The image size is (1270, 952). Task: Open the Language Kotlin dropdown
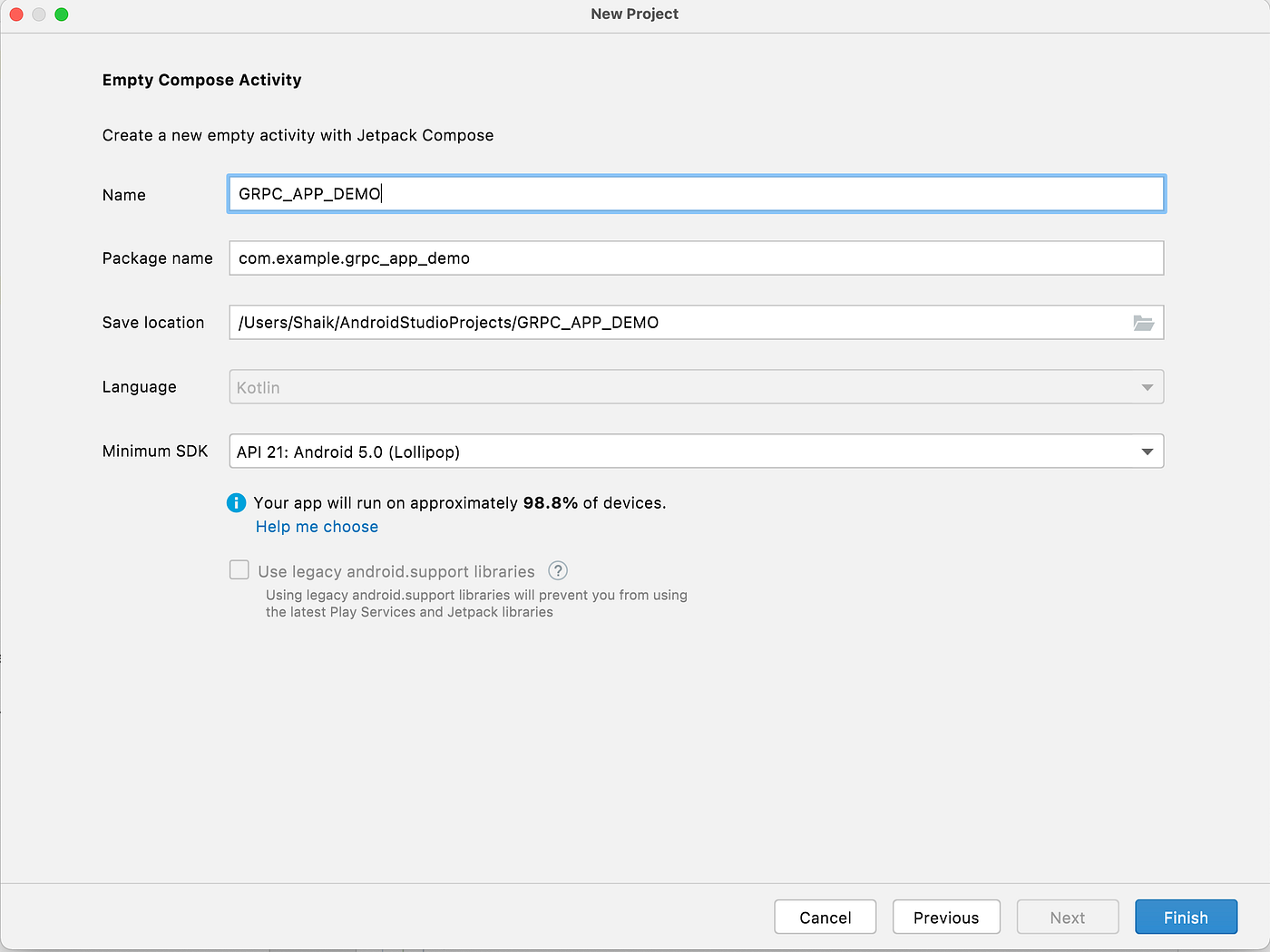[x=697, y=387]
